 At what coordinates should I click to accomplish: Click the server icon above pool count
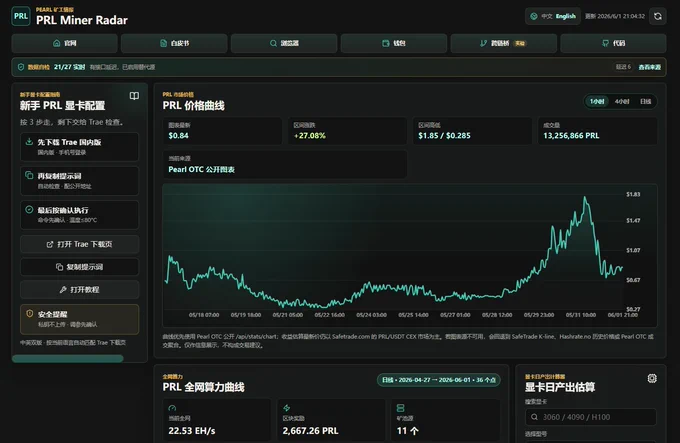tap(401, 408)
